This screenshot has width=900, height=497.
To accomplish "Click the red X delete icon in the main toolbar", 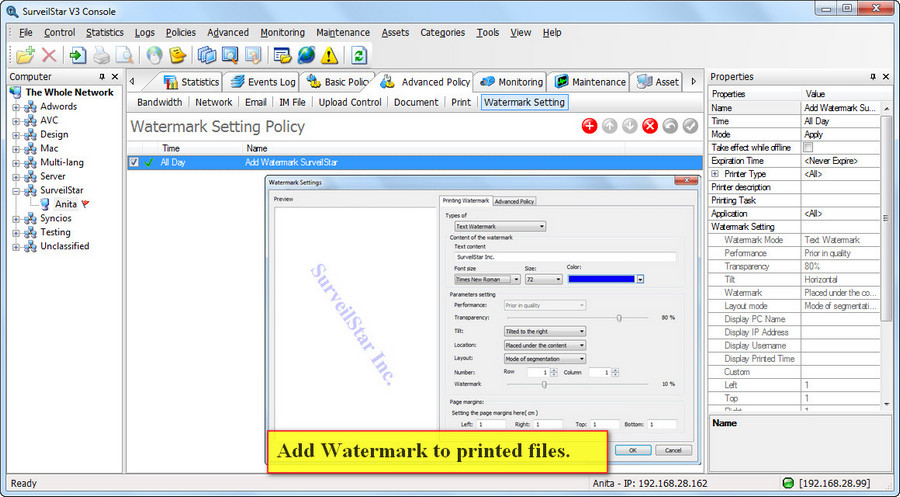I will [49, 55].
